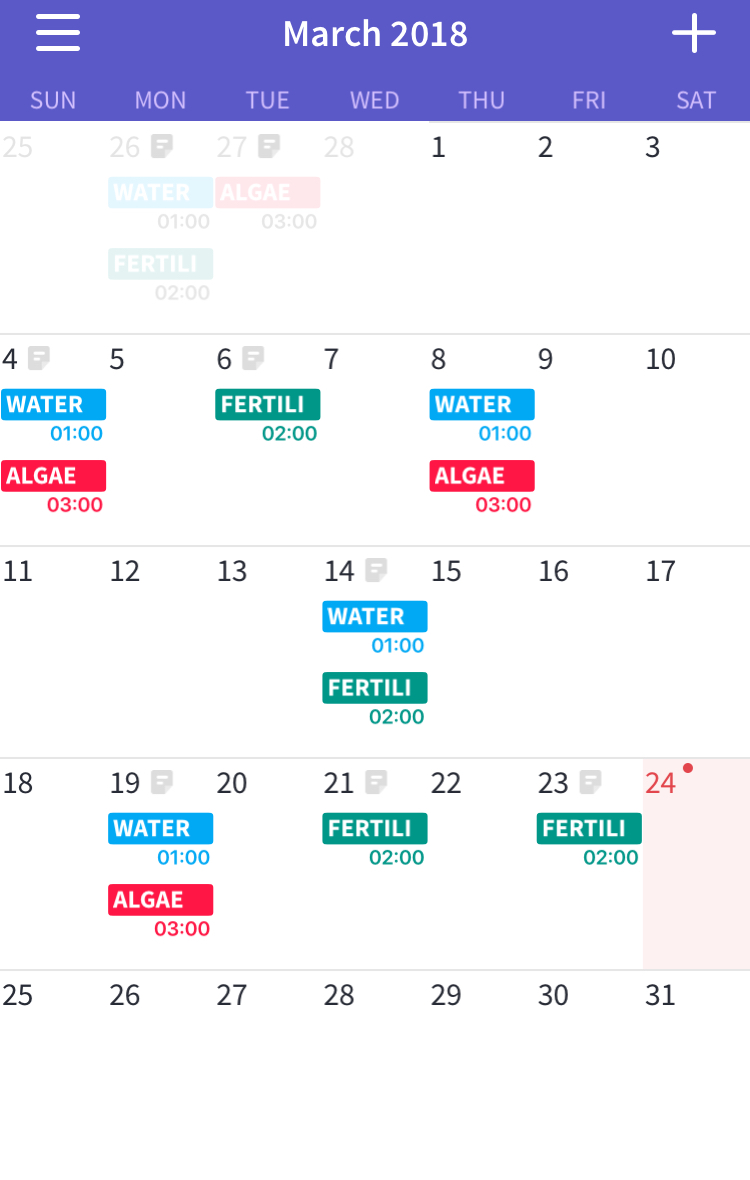Open the hamburger menu
The width and height of the screenshot is (750, 1180).
[58, 33]
